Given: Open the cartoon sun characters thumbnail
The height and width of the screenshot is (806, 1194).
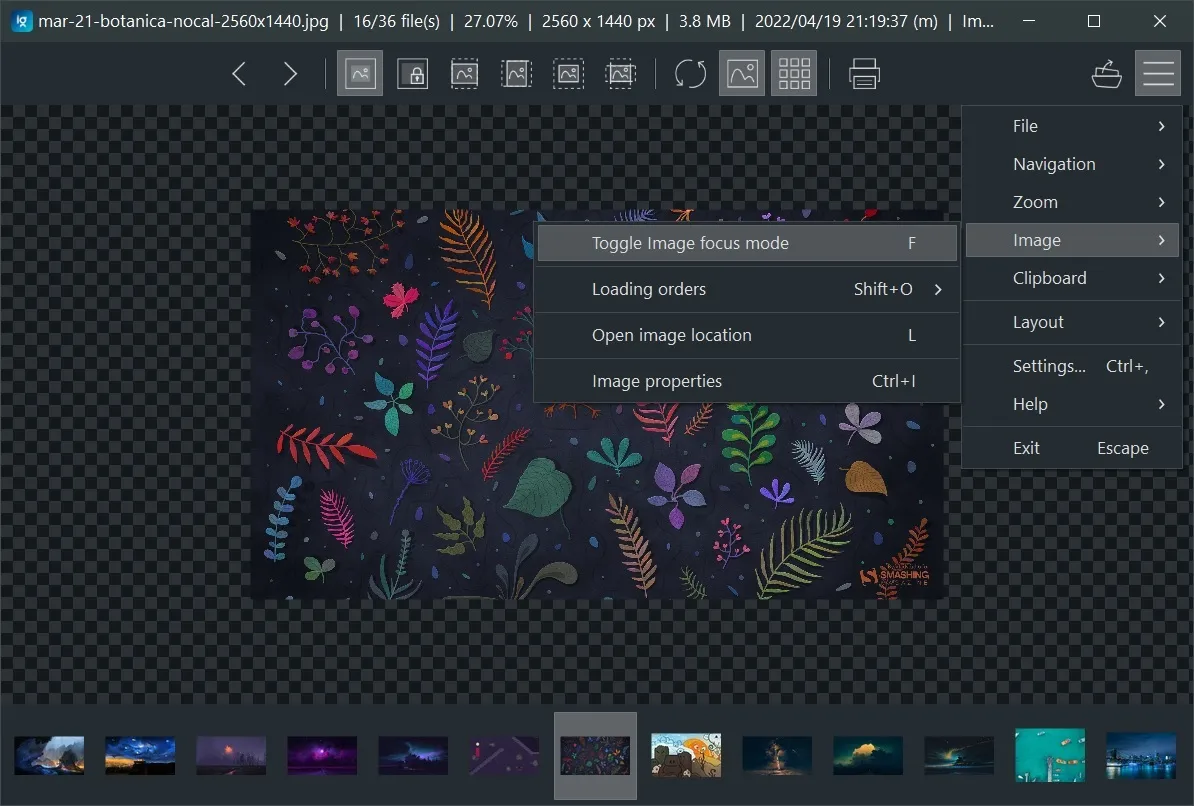Looking at the screenshot, I should click(686, 755).
